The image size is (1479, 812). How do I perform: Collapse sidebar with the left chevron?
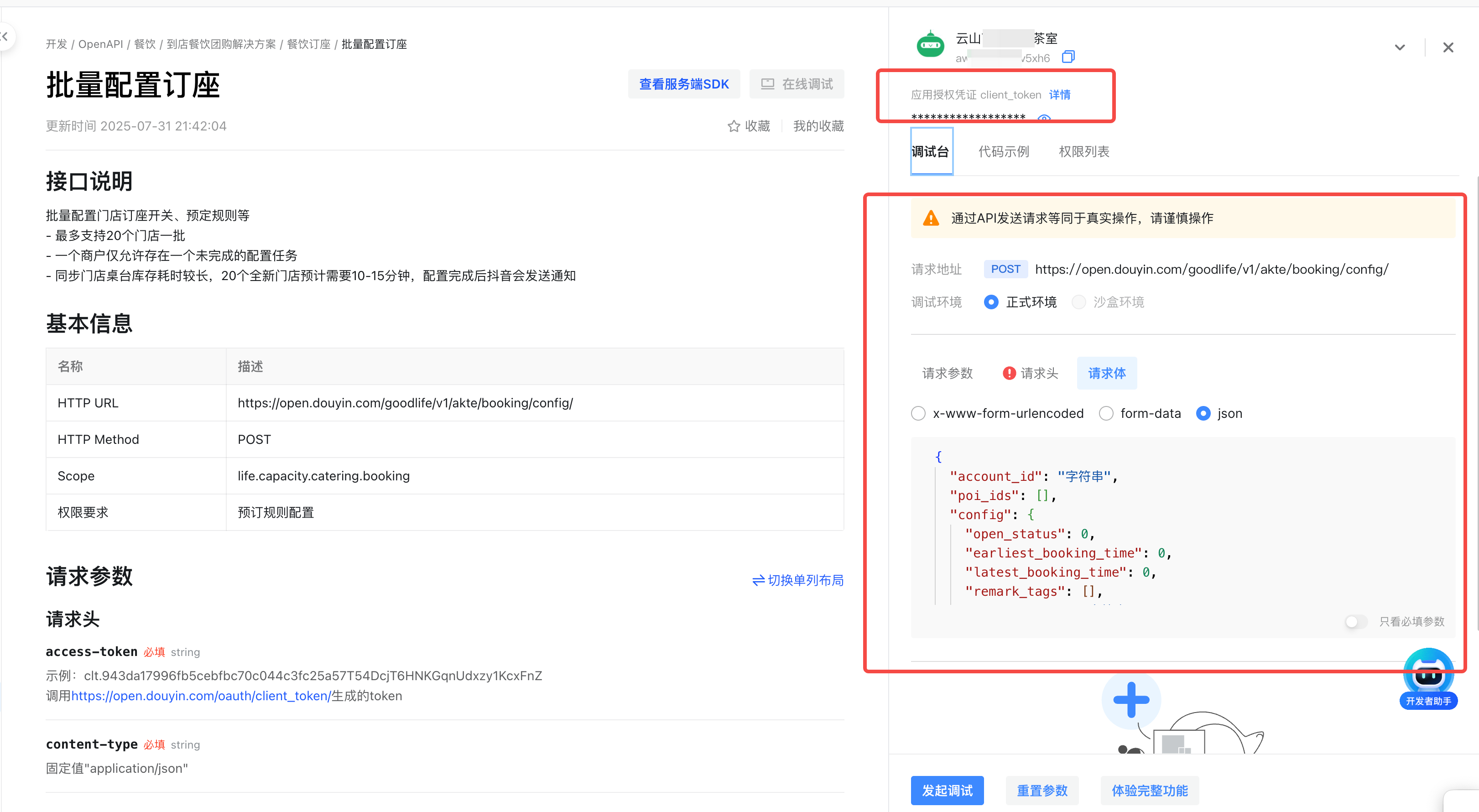[x=5, y=37]
